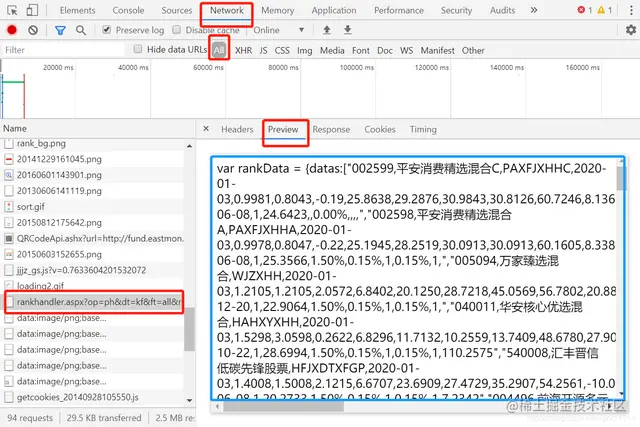Image resolution: width=640 pixels, height=427 pixels.
Task: Open the Cookies detail tab
Action: click(380, 129)
